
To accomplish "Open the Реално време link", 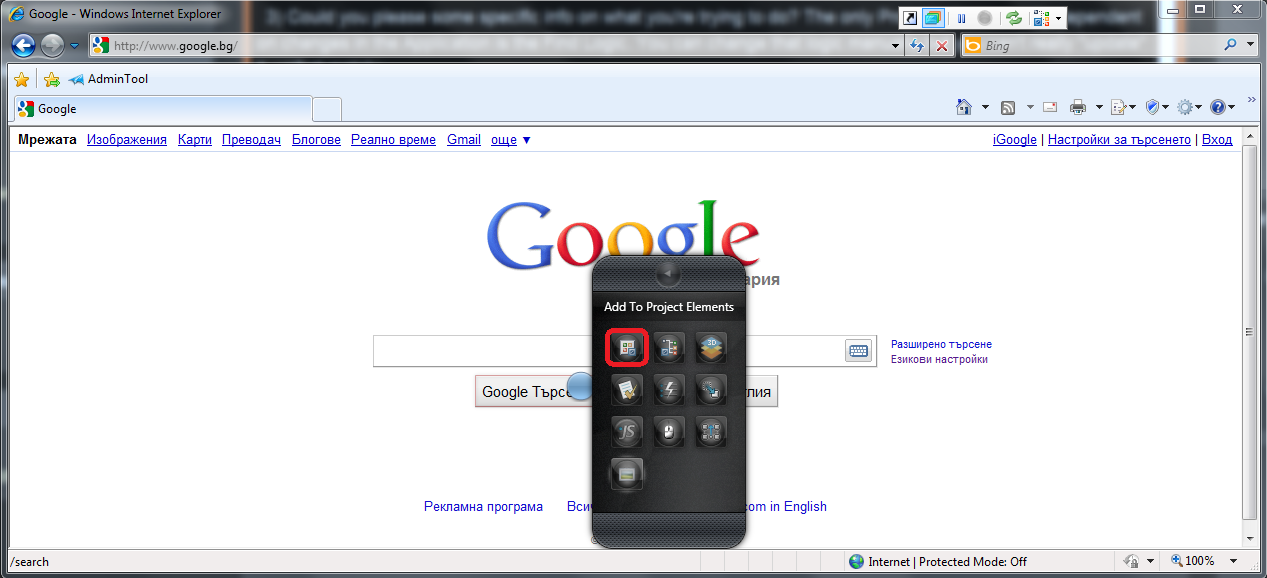I will pos(393,140).
